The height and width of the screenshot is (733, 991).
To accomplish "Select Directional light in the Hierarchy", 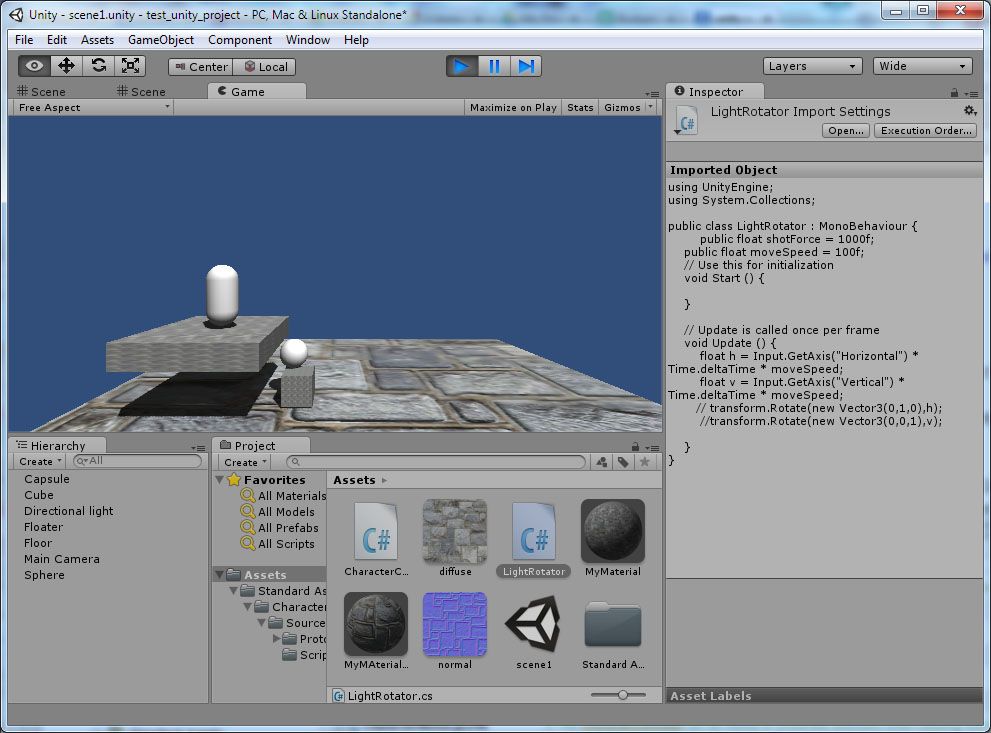I will tap(69, 511).
